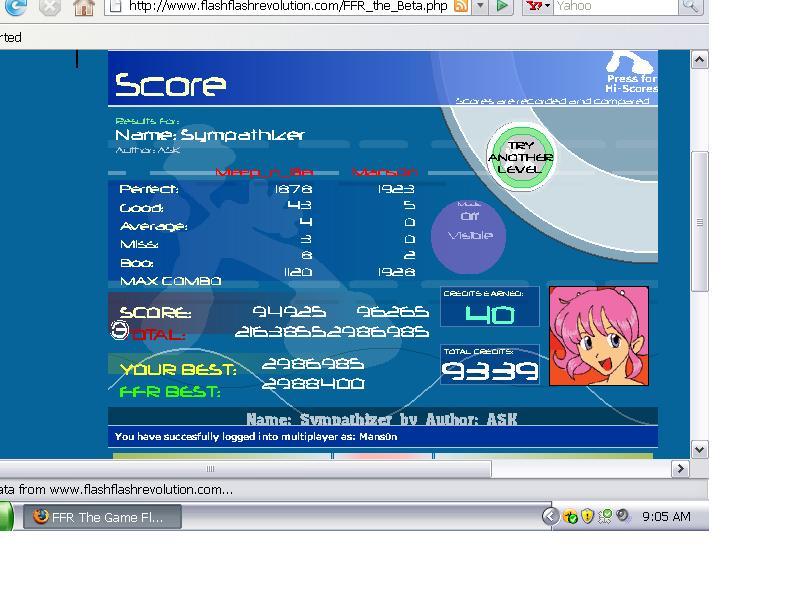This screenshot has height=600, width=800.
Task: Click the grayed stop loading icon
Action: 50,6
